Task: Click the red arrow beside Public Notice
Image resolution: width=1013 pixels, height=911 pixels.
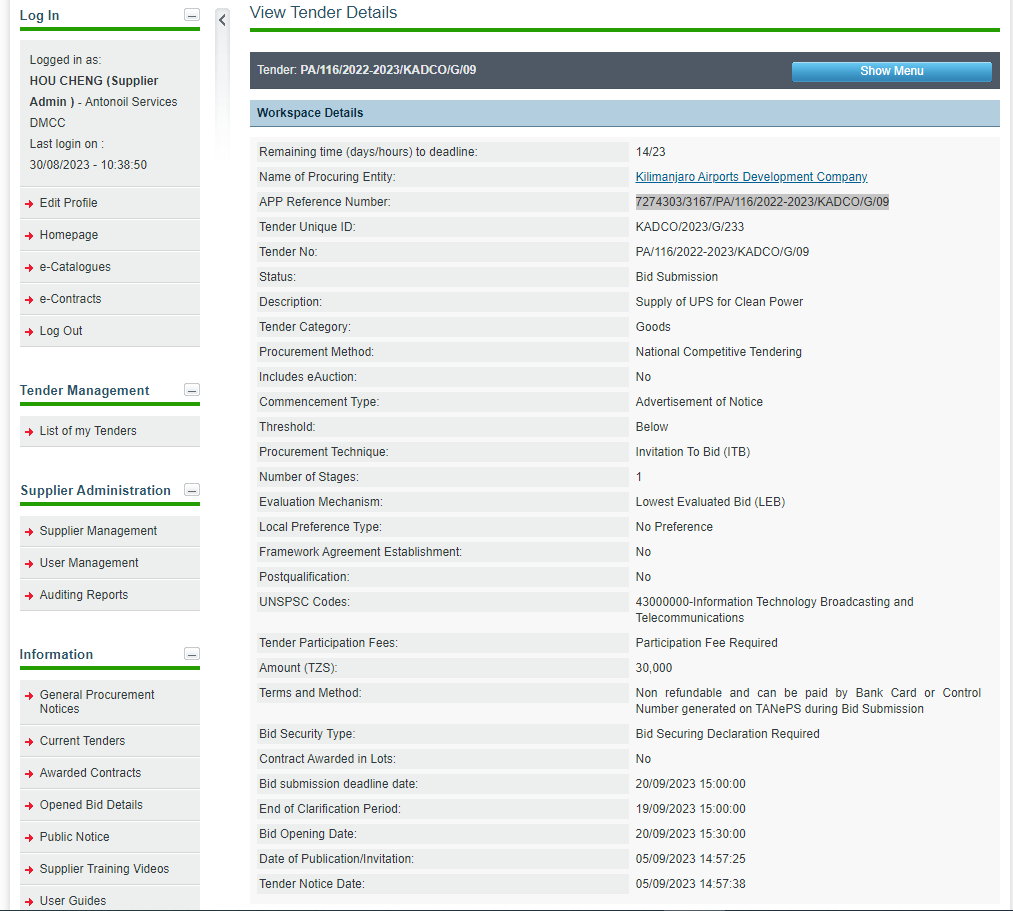Action: click(29, 838)
